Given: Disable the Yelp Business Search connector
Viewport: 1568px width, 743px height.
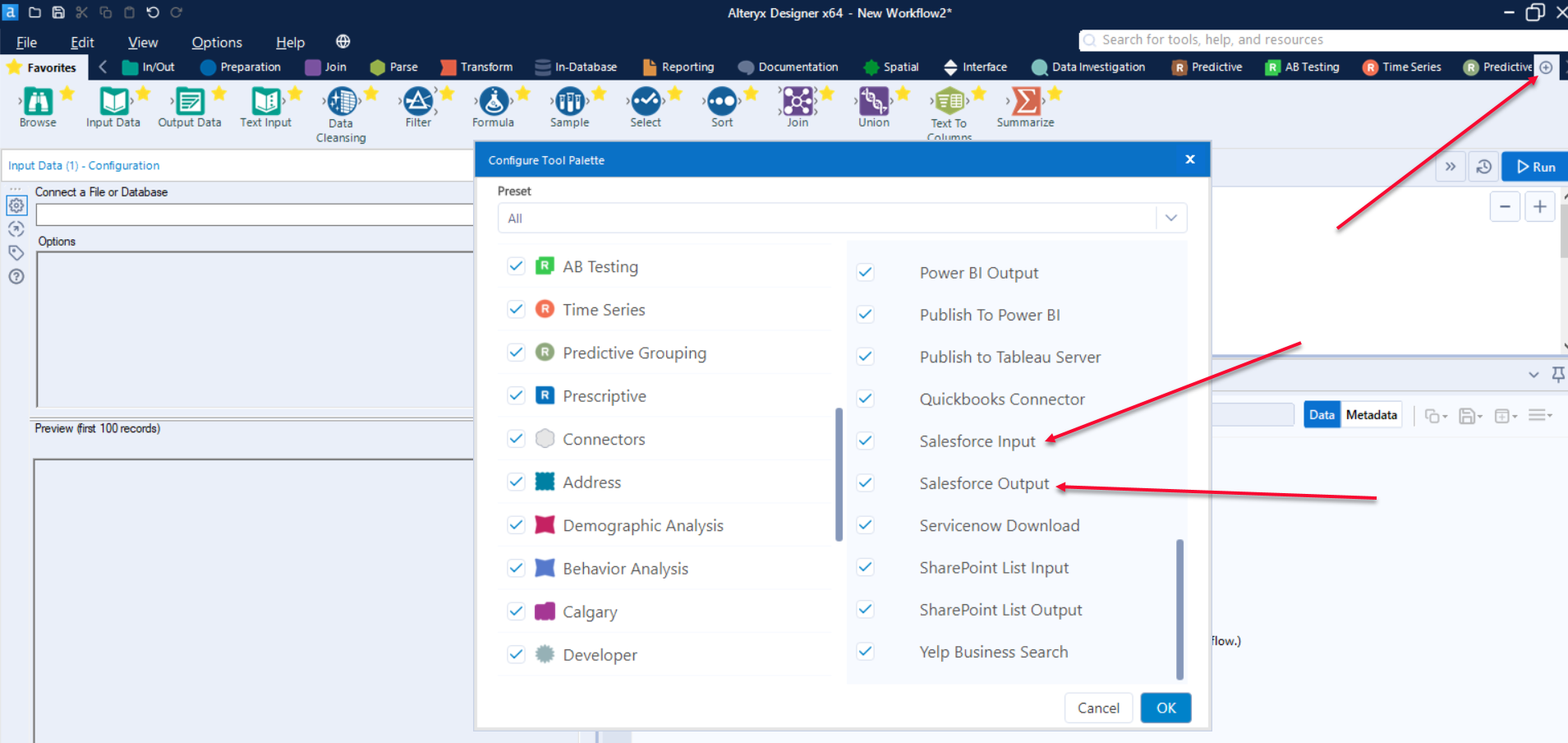Looking at the screenshot, I should [865, 651].
